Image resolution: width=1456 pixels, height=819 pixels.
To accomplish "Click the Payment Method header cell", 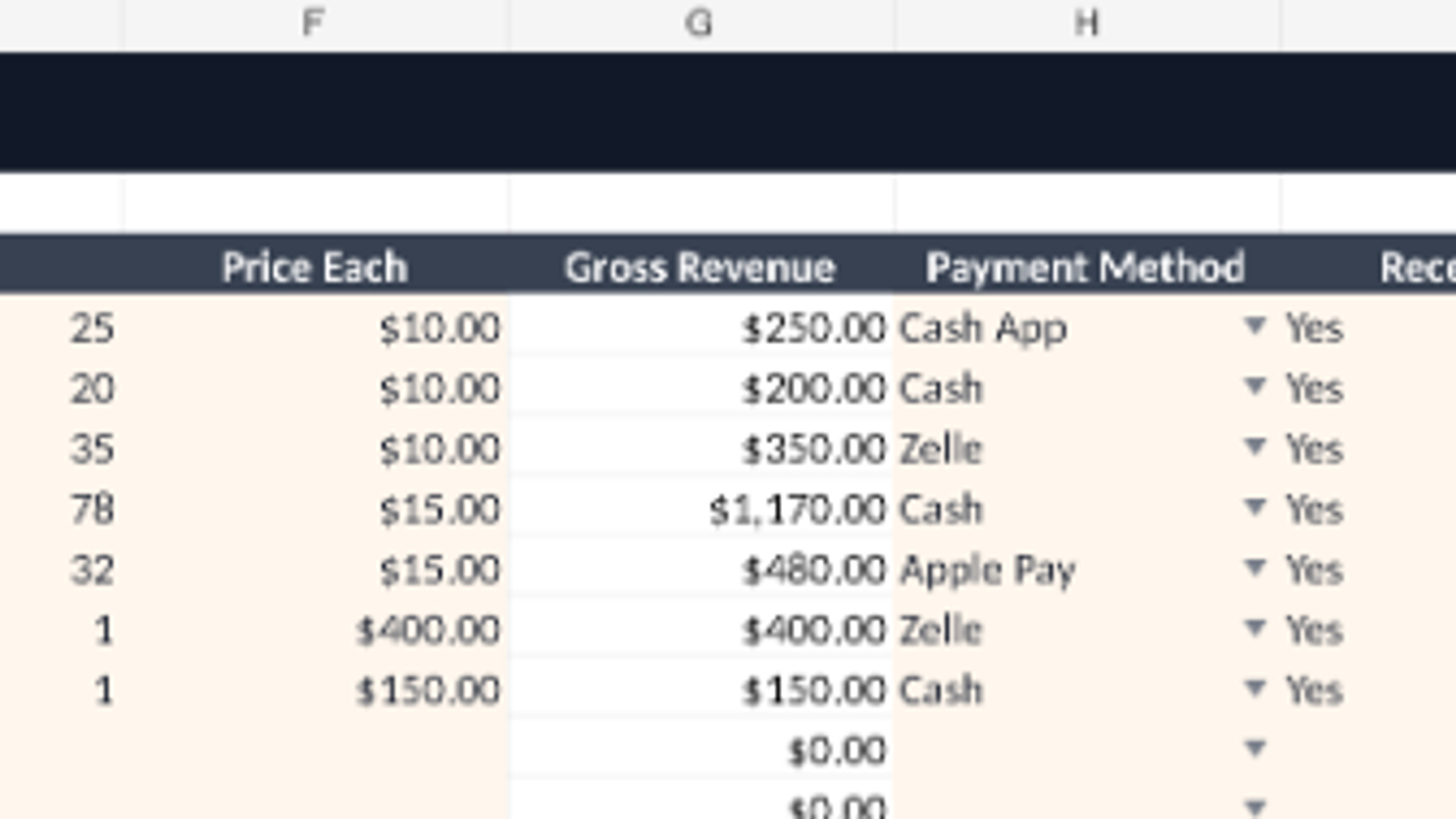I will (x=1087, y=266).
